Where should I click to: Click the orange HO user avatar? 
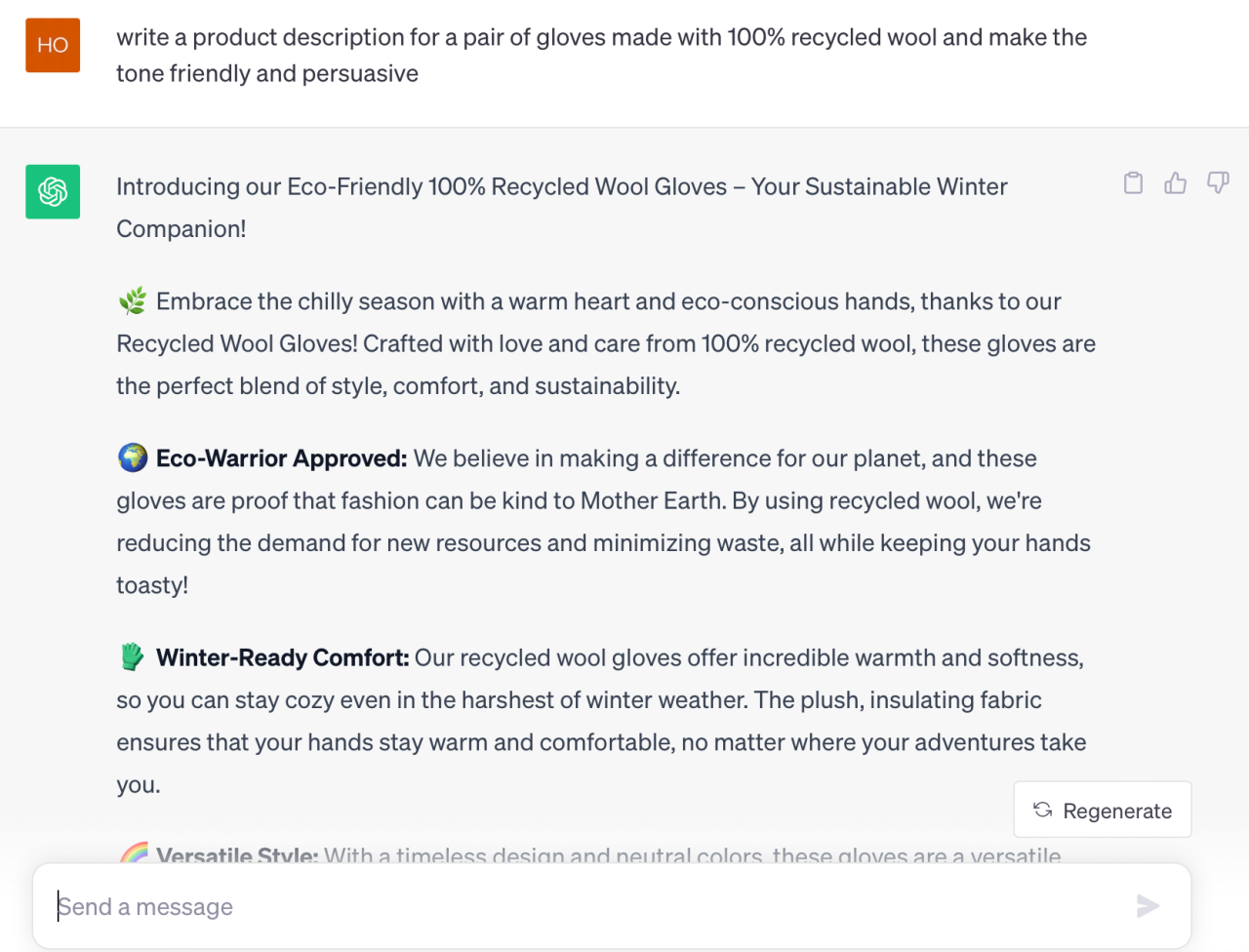53,46
